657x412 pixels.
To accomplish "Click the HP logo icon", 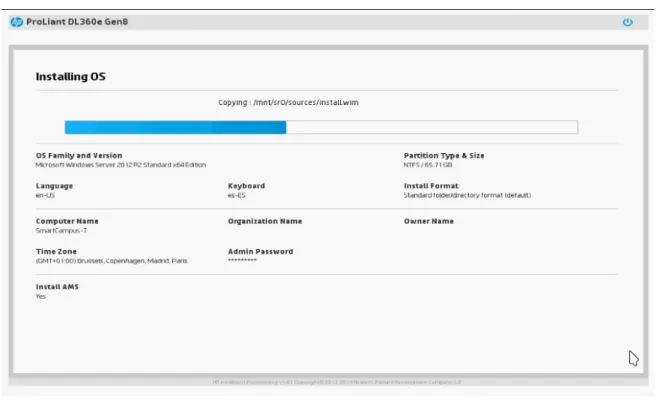I will pyautogui.click(x=16, y=22).
